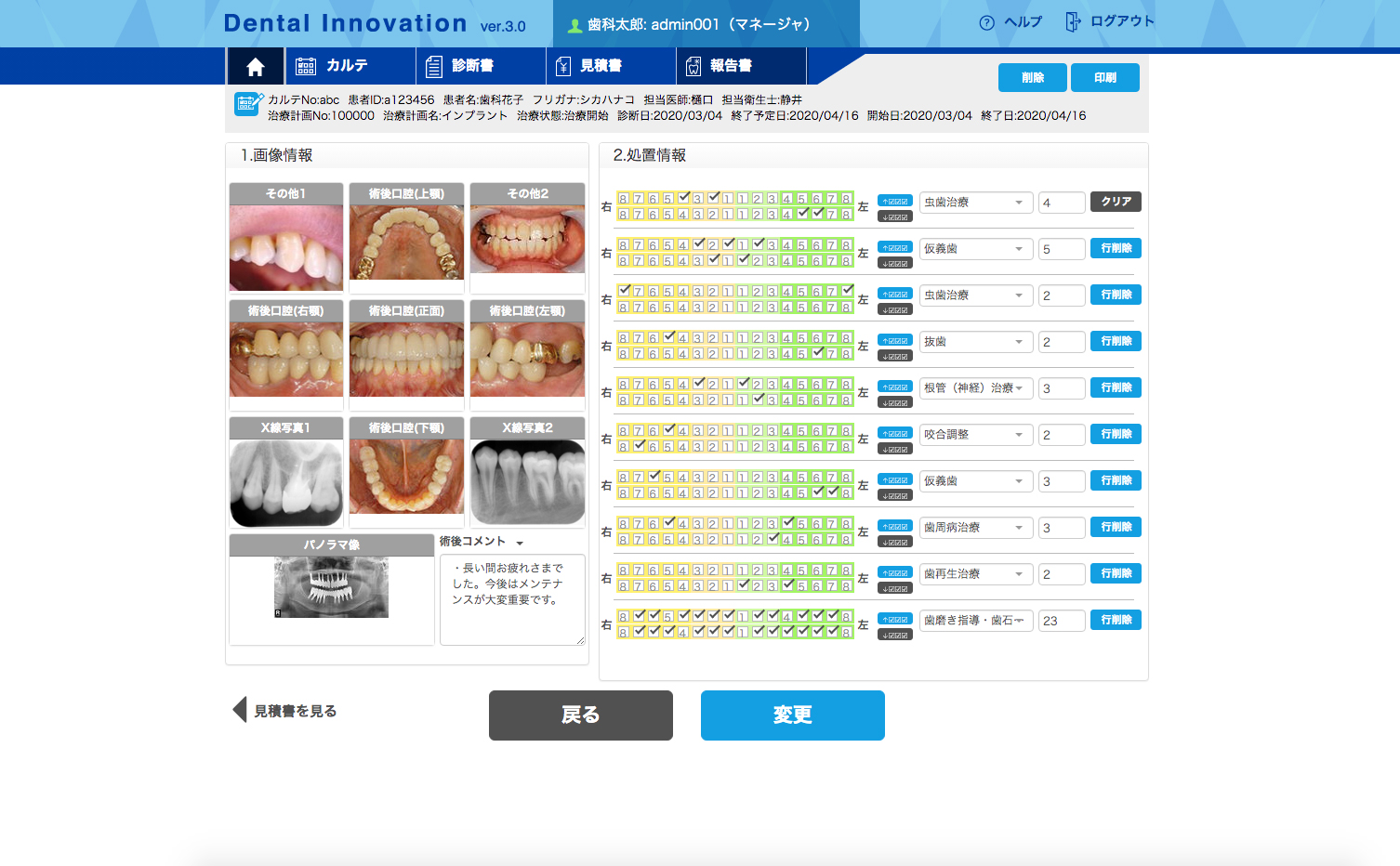Uncheck upper right tooth 3 in the 根管（神経）治療 row
Screen dimensions: 1400x866
[698, 384]
